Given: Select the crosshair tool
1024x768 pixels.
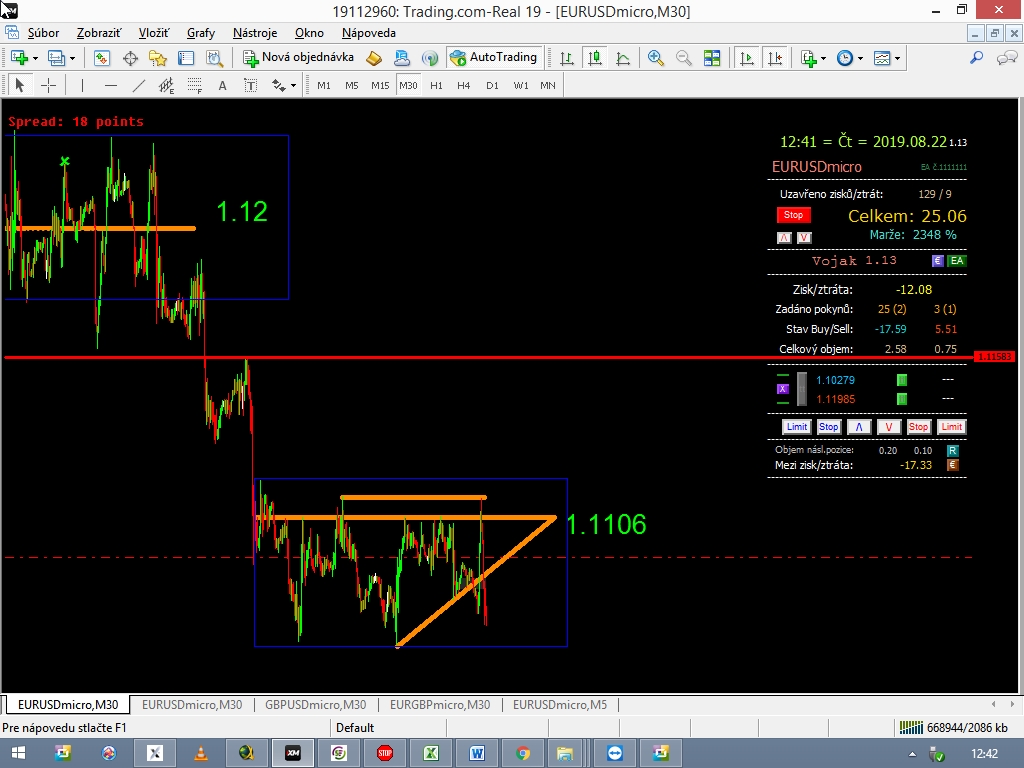Looking at the screenshot, I should tap(48, 85).
